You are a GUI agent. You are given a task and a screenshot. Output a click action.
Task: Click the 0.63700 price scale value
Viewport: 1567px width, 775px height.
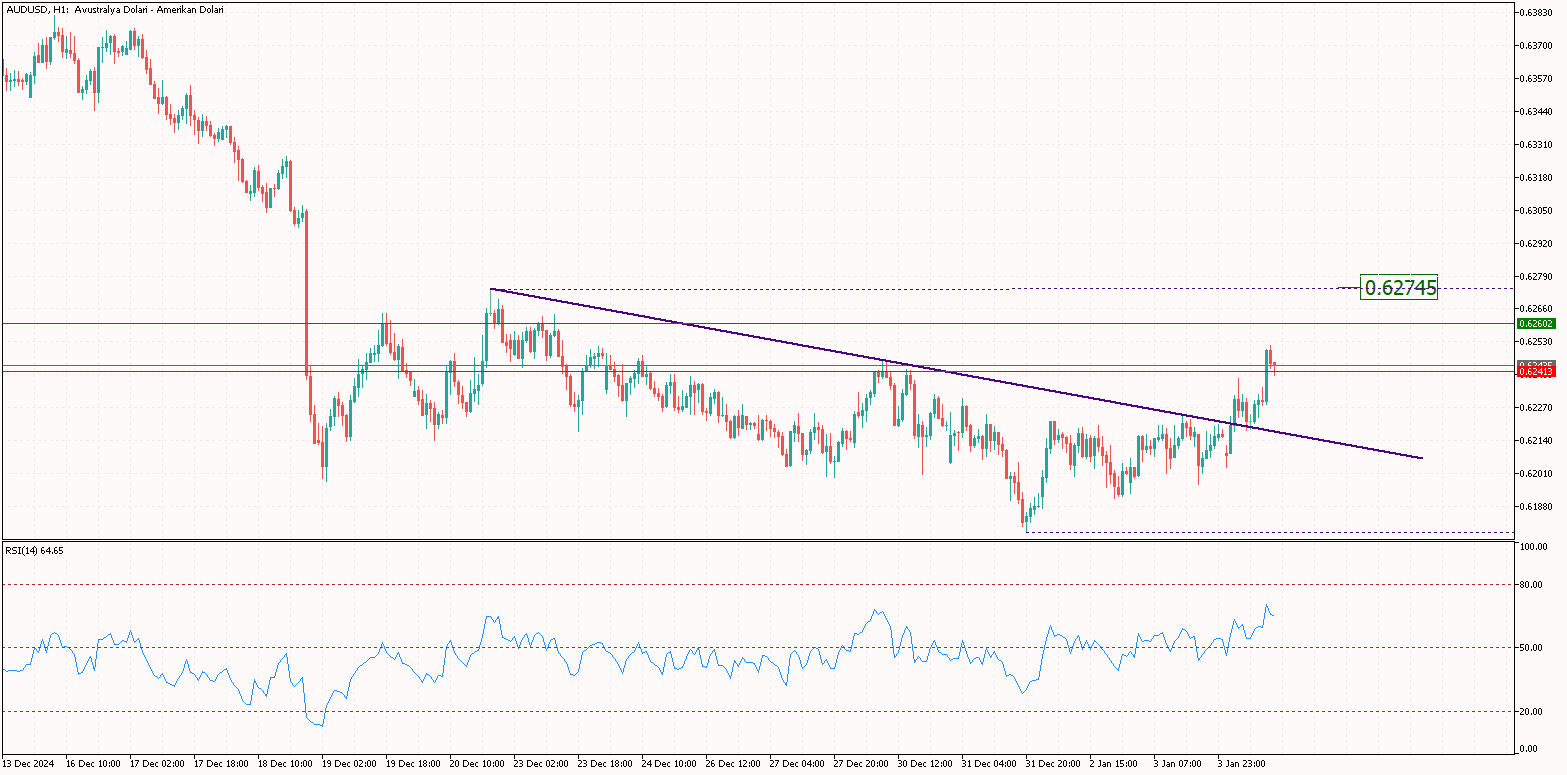pos(1536,46)
